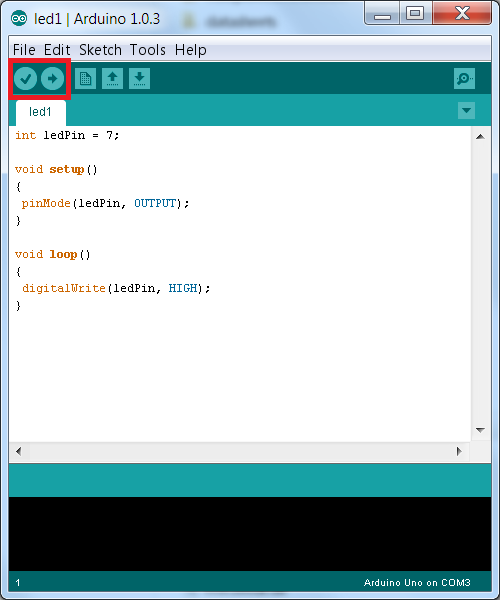The image size is (500, 600).
Task: Click the pinMode(ledPin, OUTPUT) line
Action: pyautogui.click(x=105, y=203)
